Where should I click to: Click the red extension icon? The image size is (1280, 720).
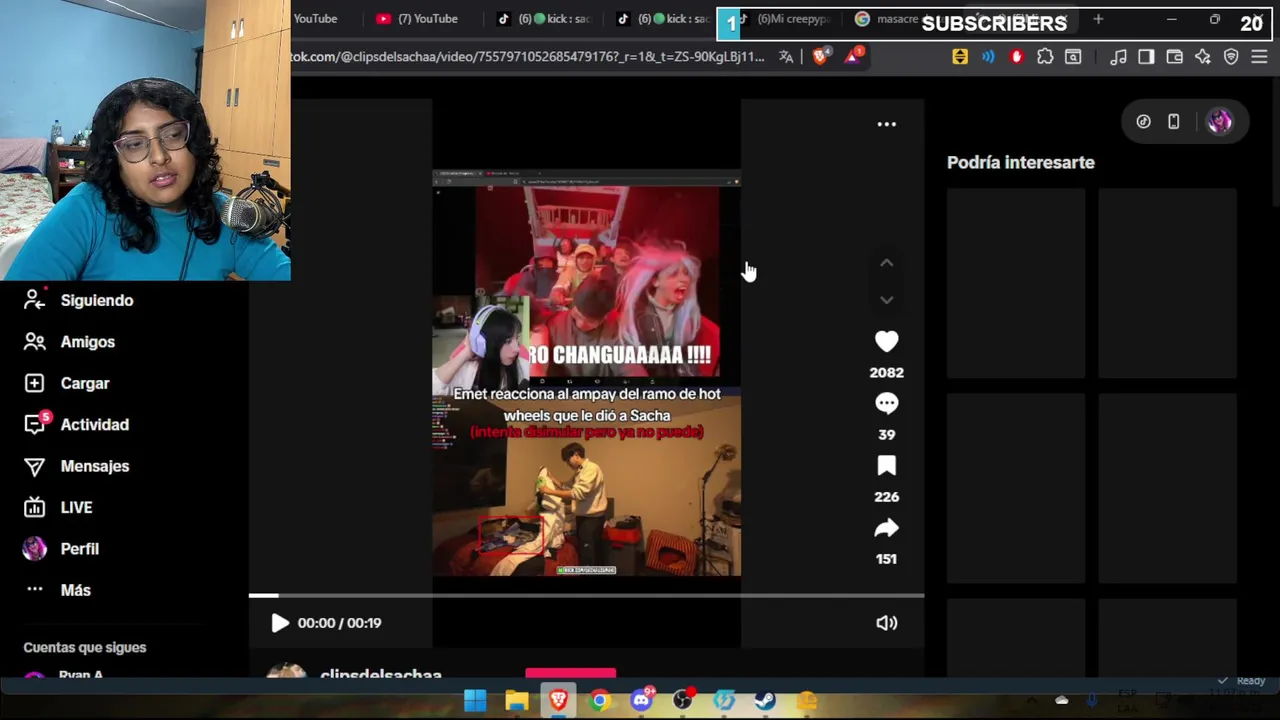[1017, 57]
